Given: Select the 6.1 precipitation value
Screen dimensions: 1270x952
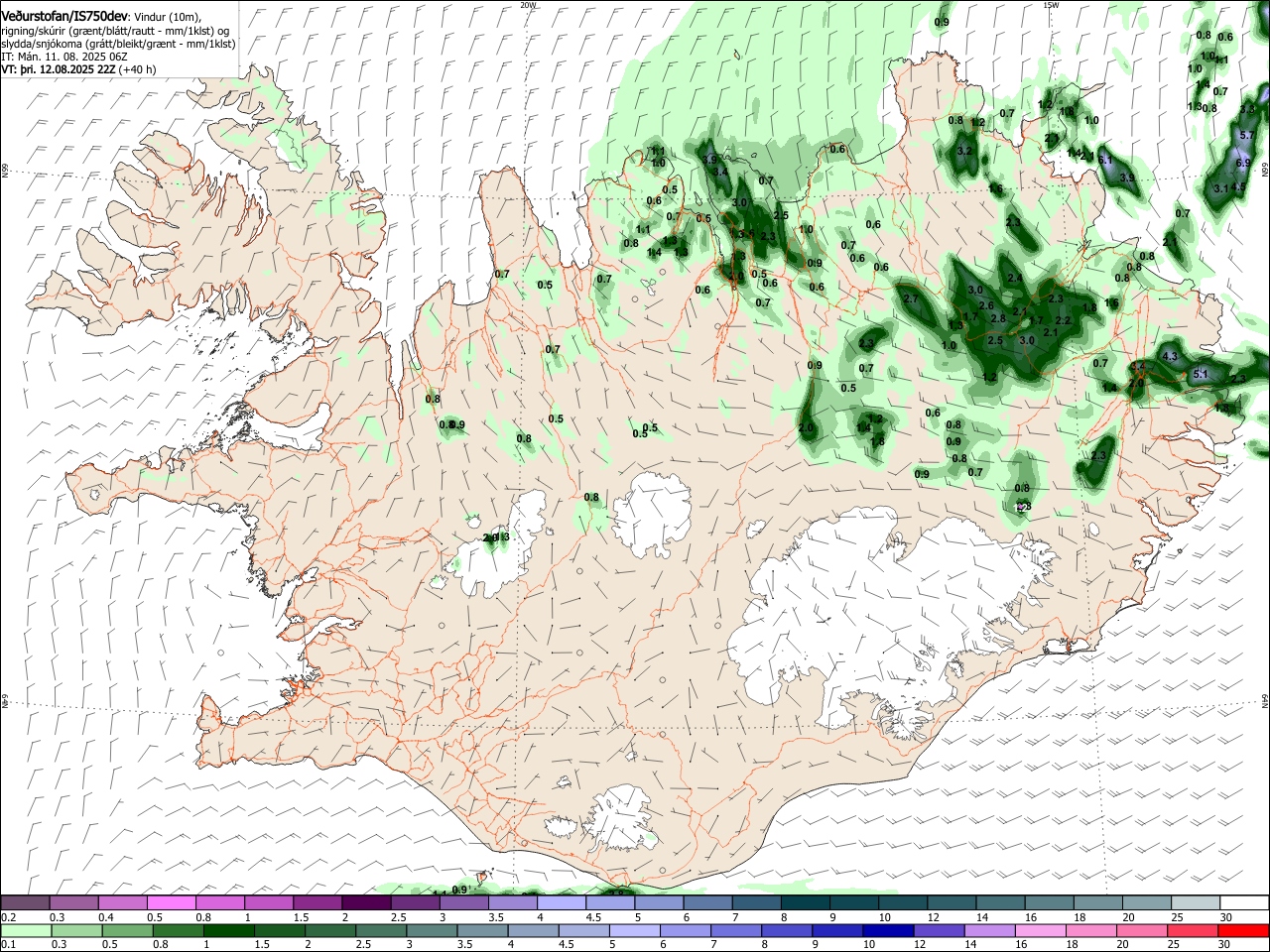Looking at the screenshot, I should [1104, 159].
